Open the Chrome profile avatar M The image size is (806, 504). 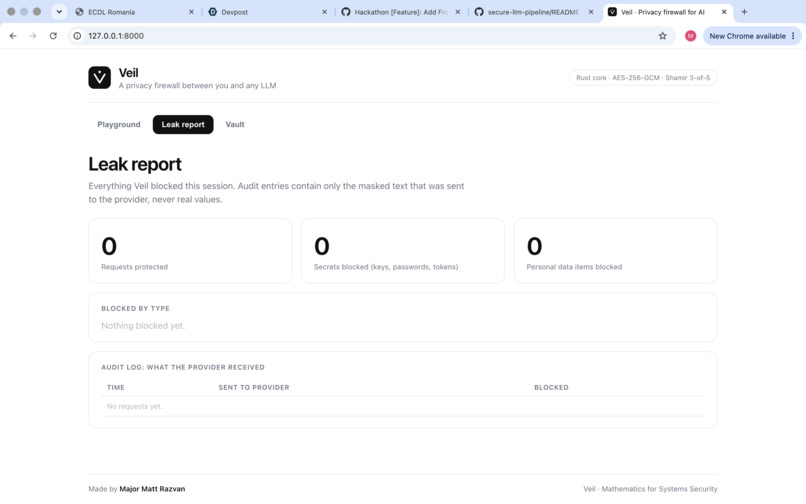point(690,36)
